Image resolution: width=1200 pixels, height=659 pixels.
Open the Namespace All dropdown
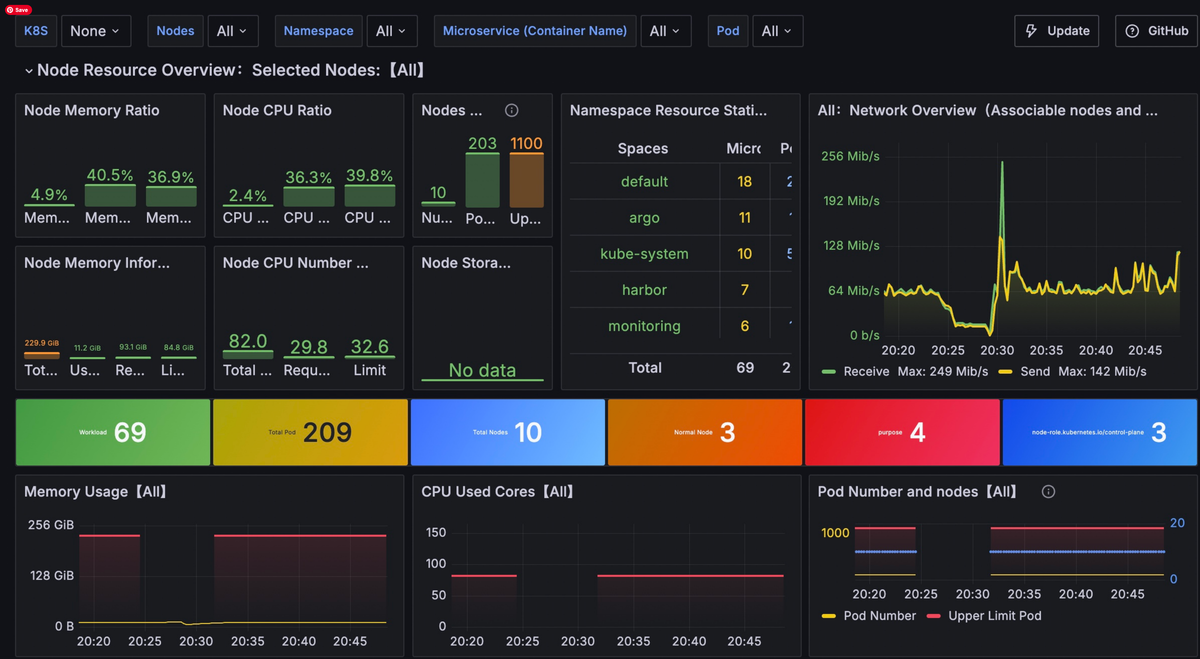(x=392, y=31)
